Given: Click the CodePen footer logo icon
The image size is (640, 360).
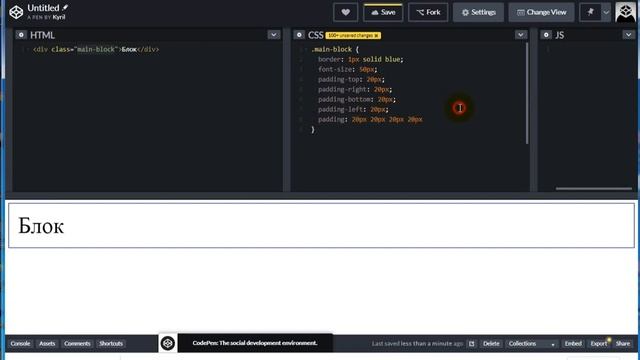Looking at the screenshot, I should tap(167, 343).
